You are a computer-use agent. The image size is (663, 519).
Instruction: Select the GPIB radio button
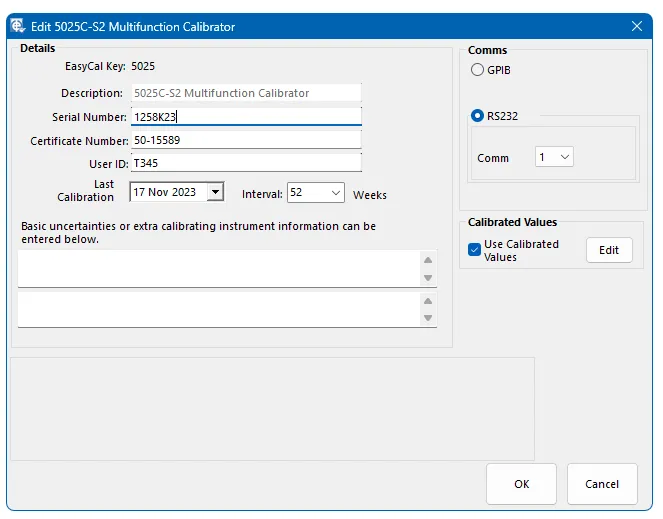(x=476, y=71)
